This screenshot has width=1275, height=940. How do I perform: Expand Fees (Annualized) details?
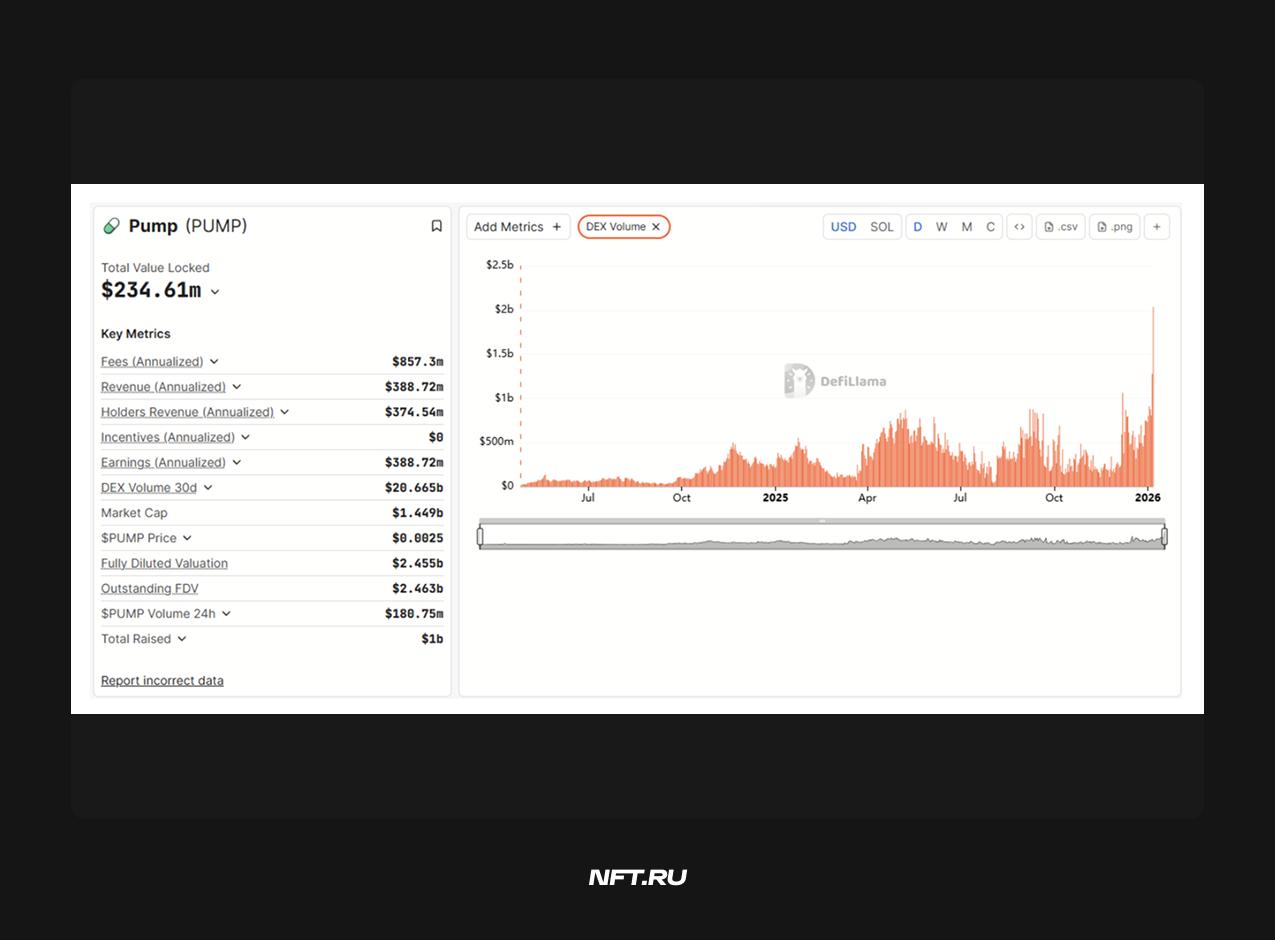[x=214, y=362]
